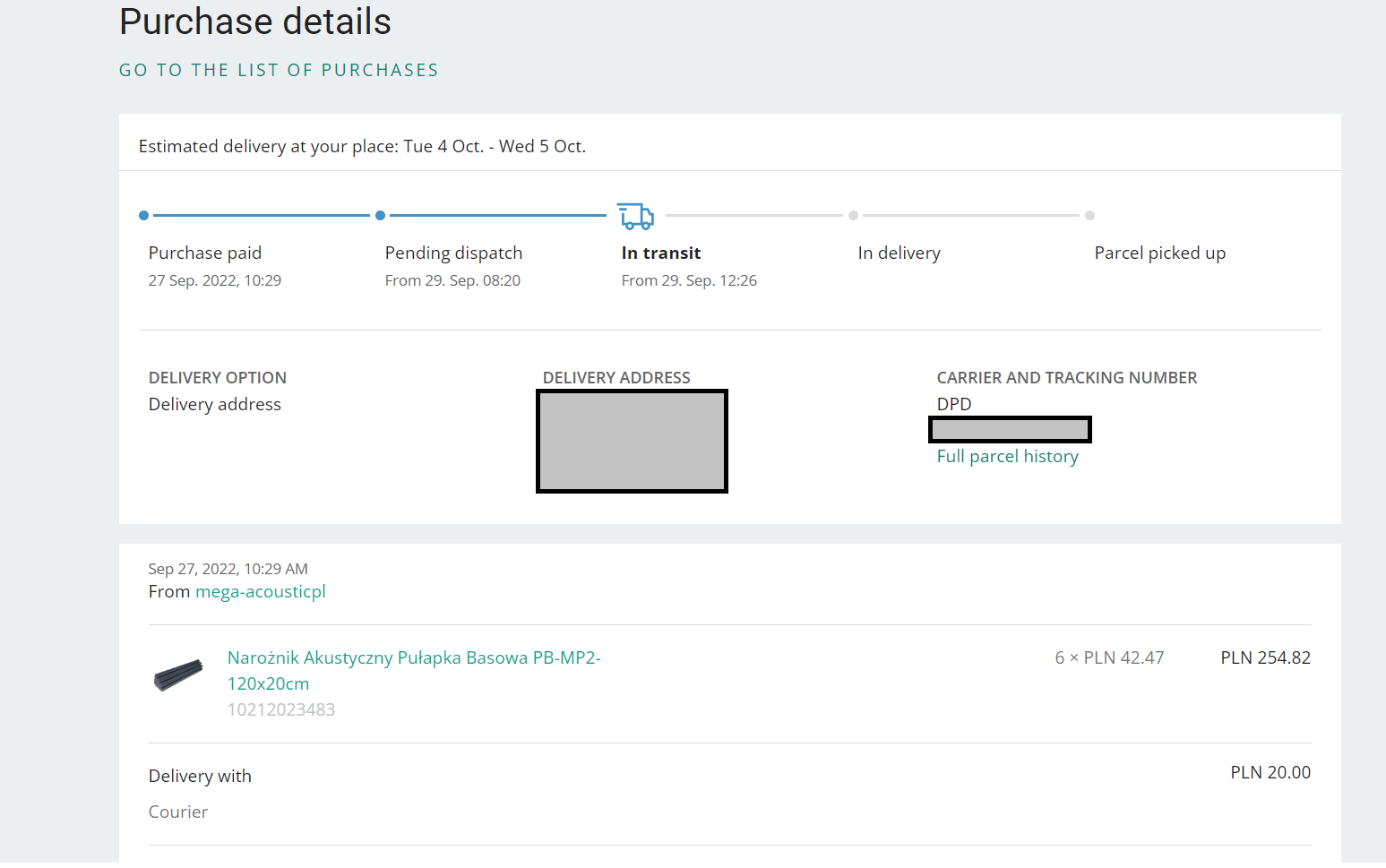The width and height of the screenshot is (1386, 868).
Task: Click the DPD carrier name
Action: tap(953, 405)
